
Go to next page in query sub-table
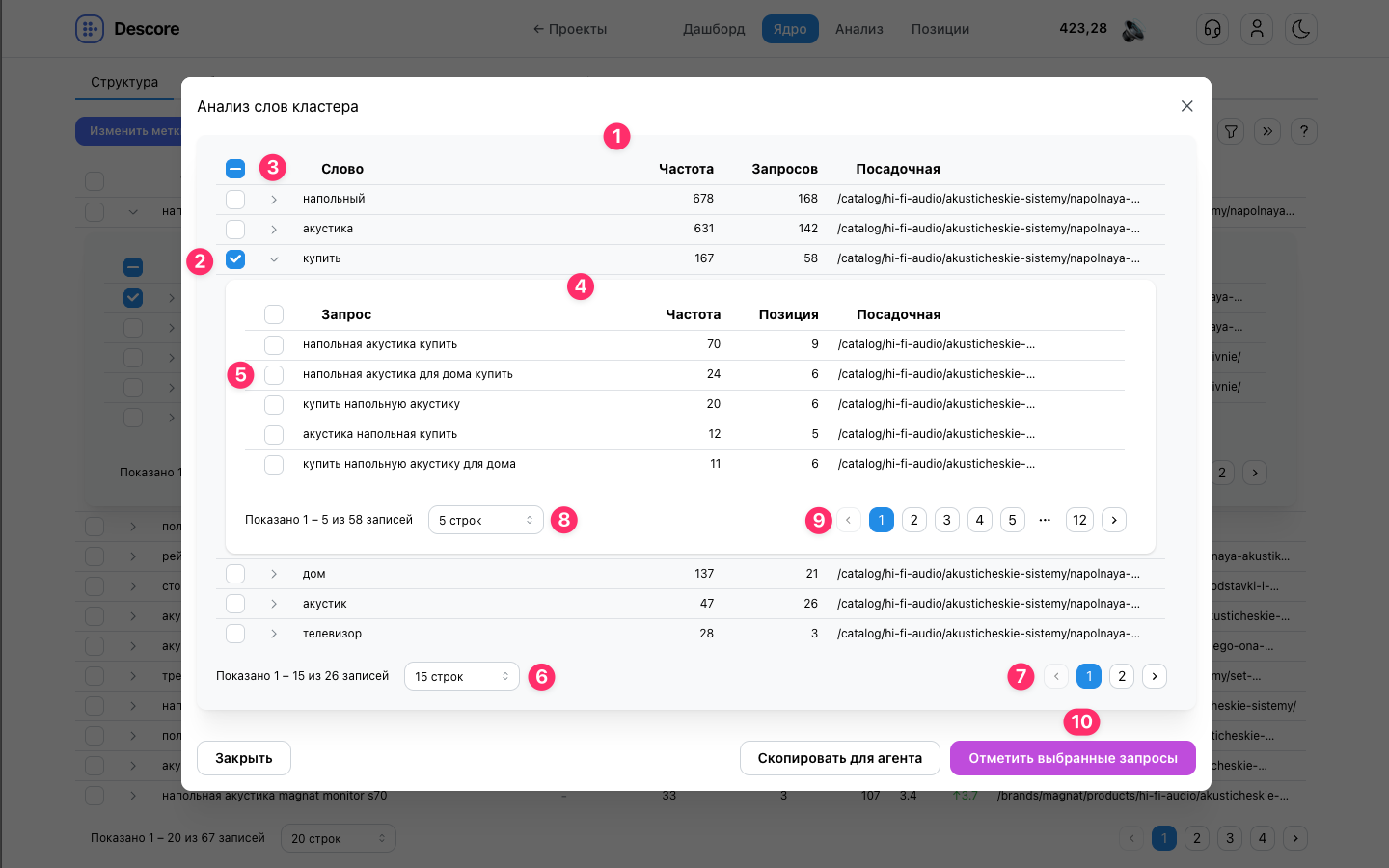point(1114,520)
